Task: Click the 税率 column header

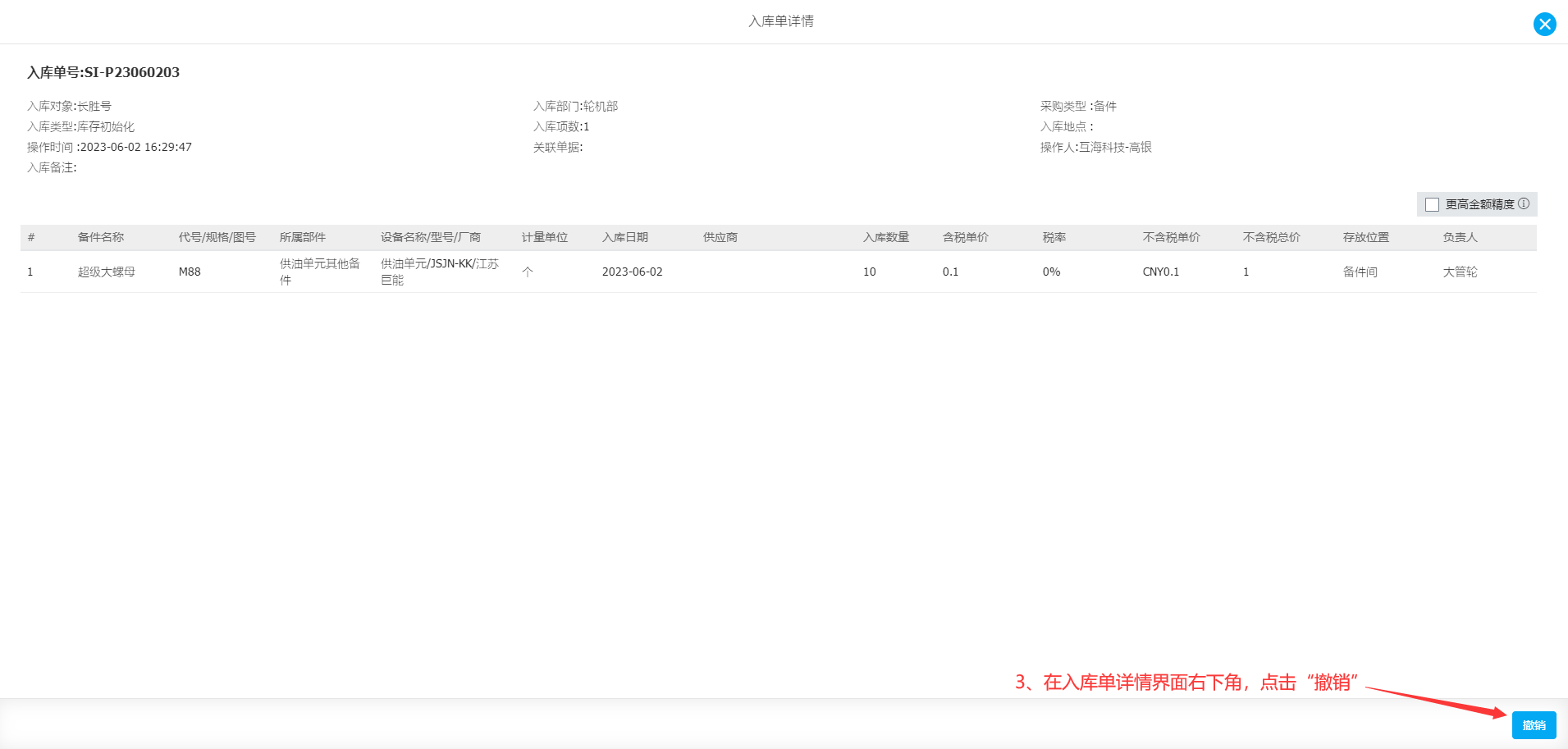Action: point(1054,237)
